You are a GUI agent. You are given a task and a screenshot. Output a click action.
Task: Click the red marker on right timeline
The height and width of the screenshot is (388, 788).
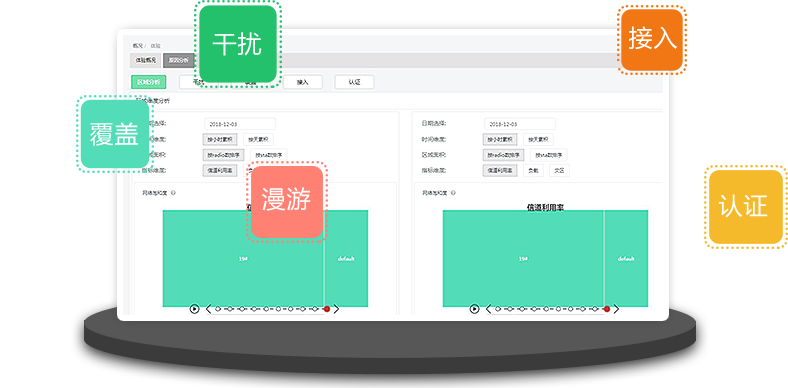coord(607,309)
